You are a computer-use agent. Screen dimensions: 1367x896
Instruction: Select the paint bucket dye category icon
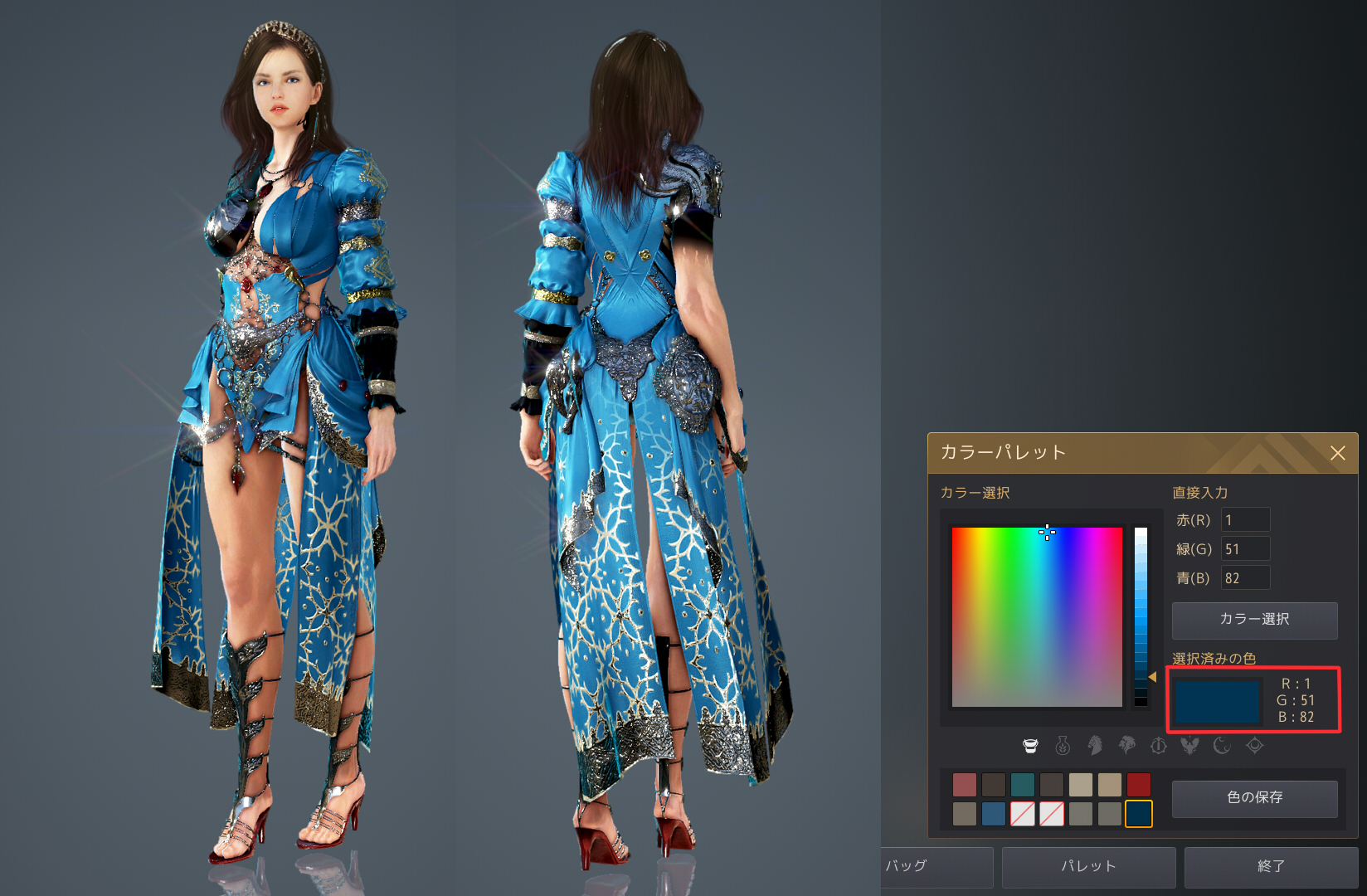coord(1030,746)
